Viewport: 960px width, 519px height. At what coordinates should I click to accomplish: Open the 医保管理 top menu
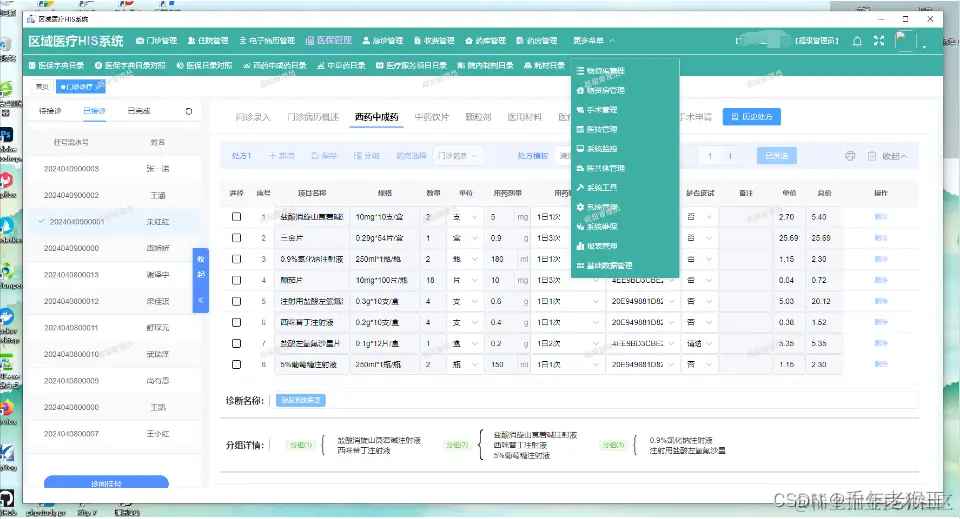329,40
